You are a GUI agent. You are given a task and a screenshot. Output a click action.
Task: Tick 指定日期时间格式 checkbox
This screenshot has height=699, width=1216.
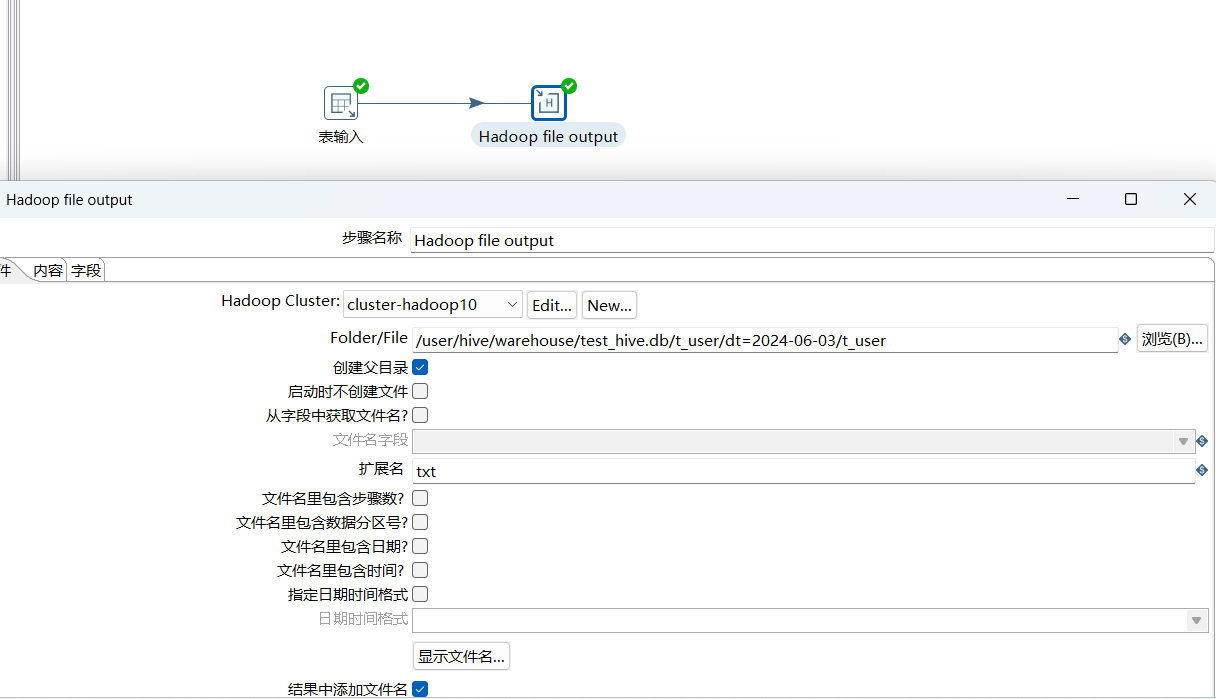tap(420, 594)
